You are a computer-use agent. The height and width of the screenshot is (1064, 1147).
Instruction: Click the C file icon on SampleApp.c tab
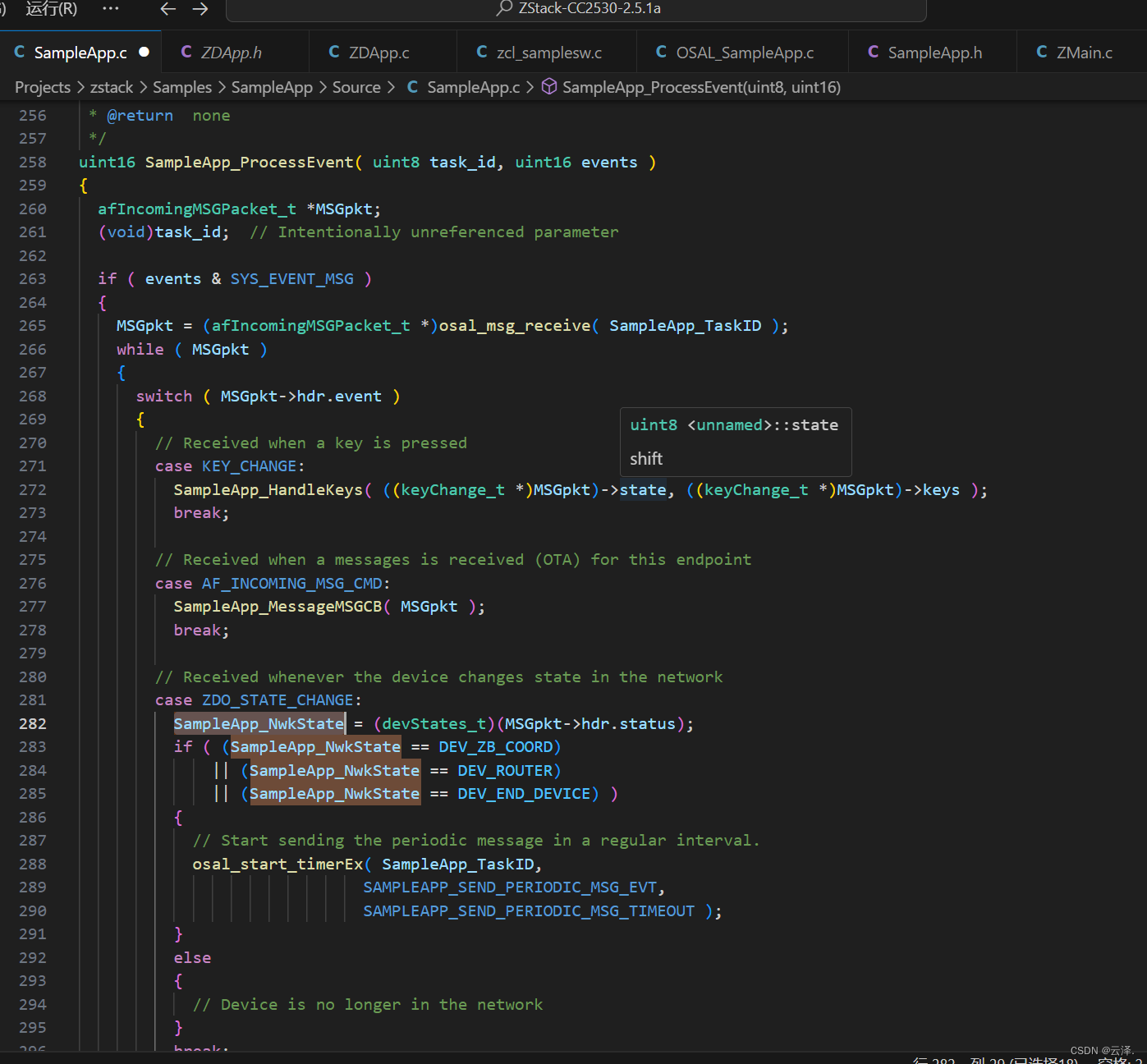coord(20,52)
